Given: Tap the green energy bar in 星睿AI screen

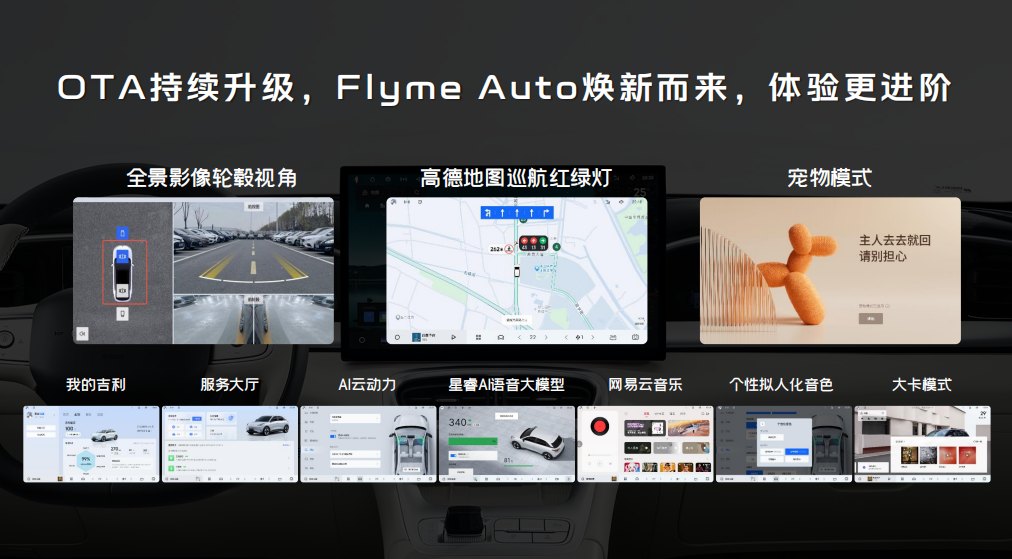Looking at the screenshot, I should 473,442.
